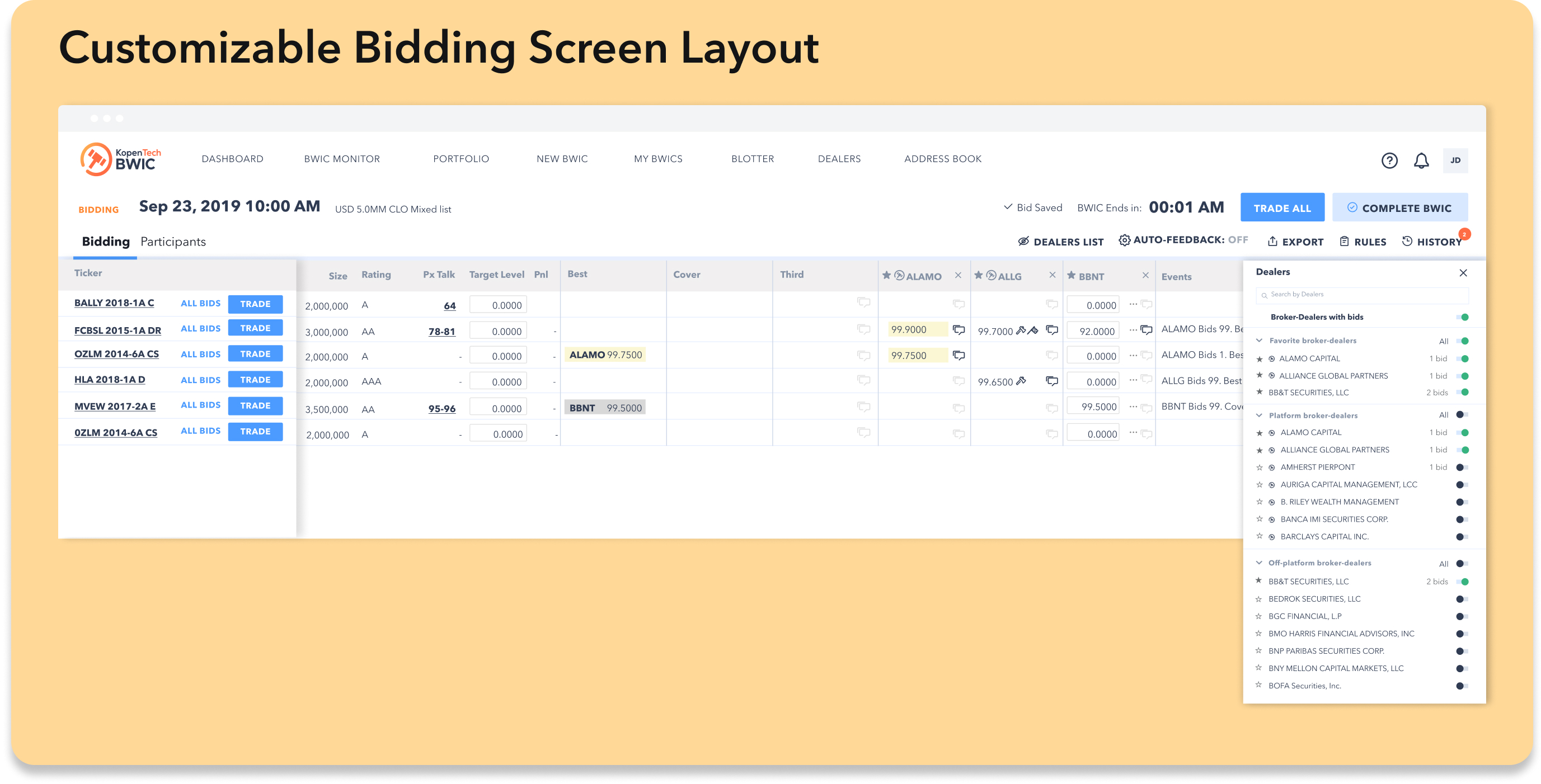Click the History clock icon
This screenshot has width=1541, height=784.
coord(1407,241)
